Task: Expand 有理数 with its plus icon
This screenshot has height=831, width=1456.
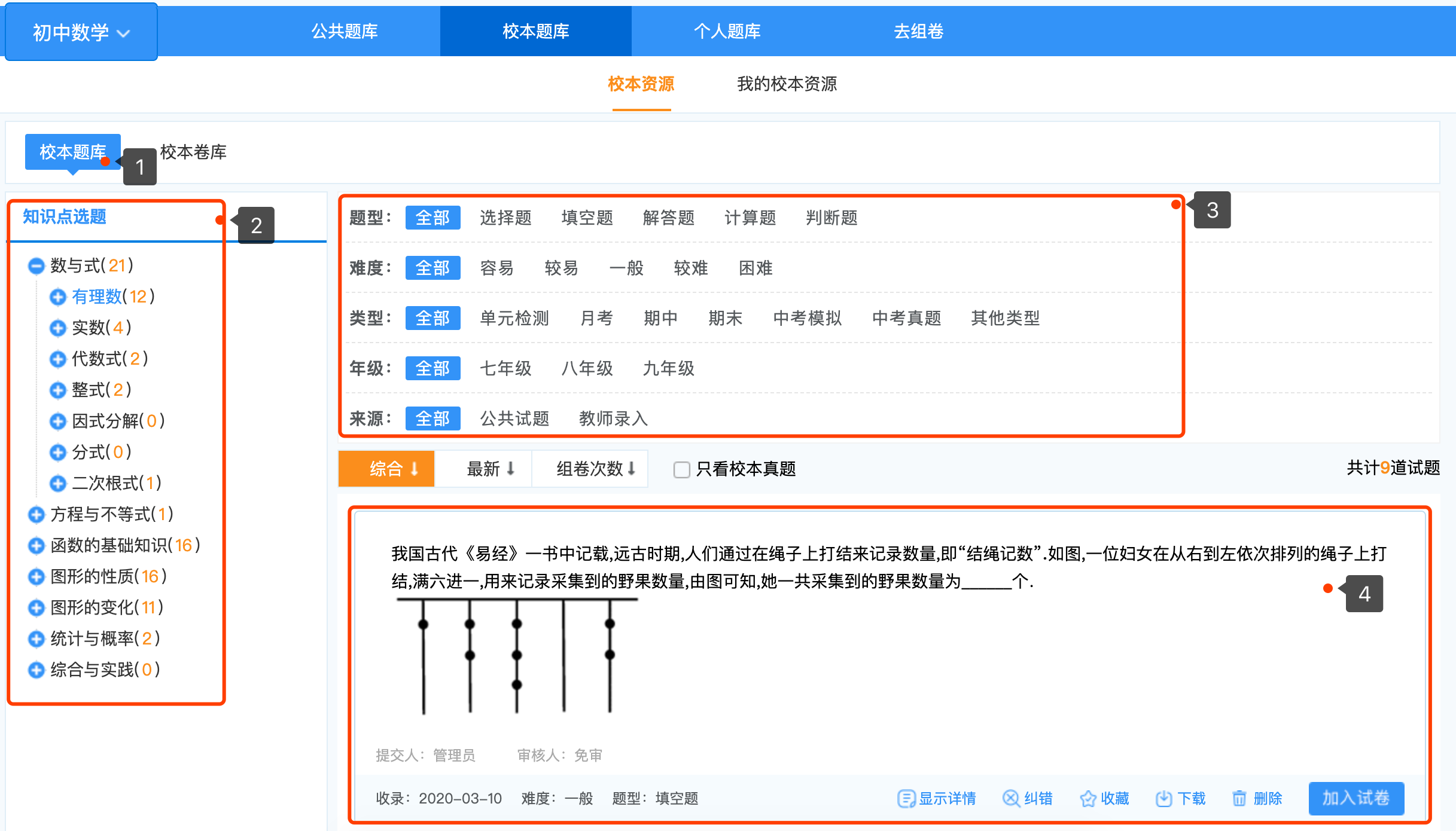Action: (x=58, y=297)
